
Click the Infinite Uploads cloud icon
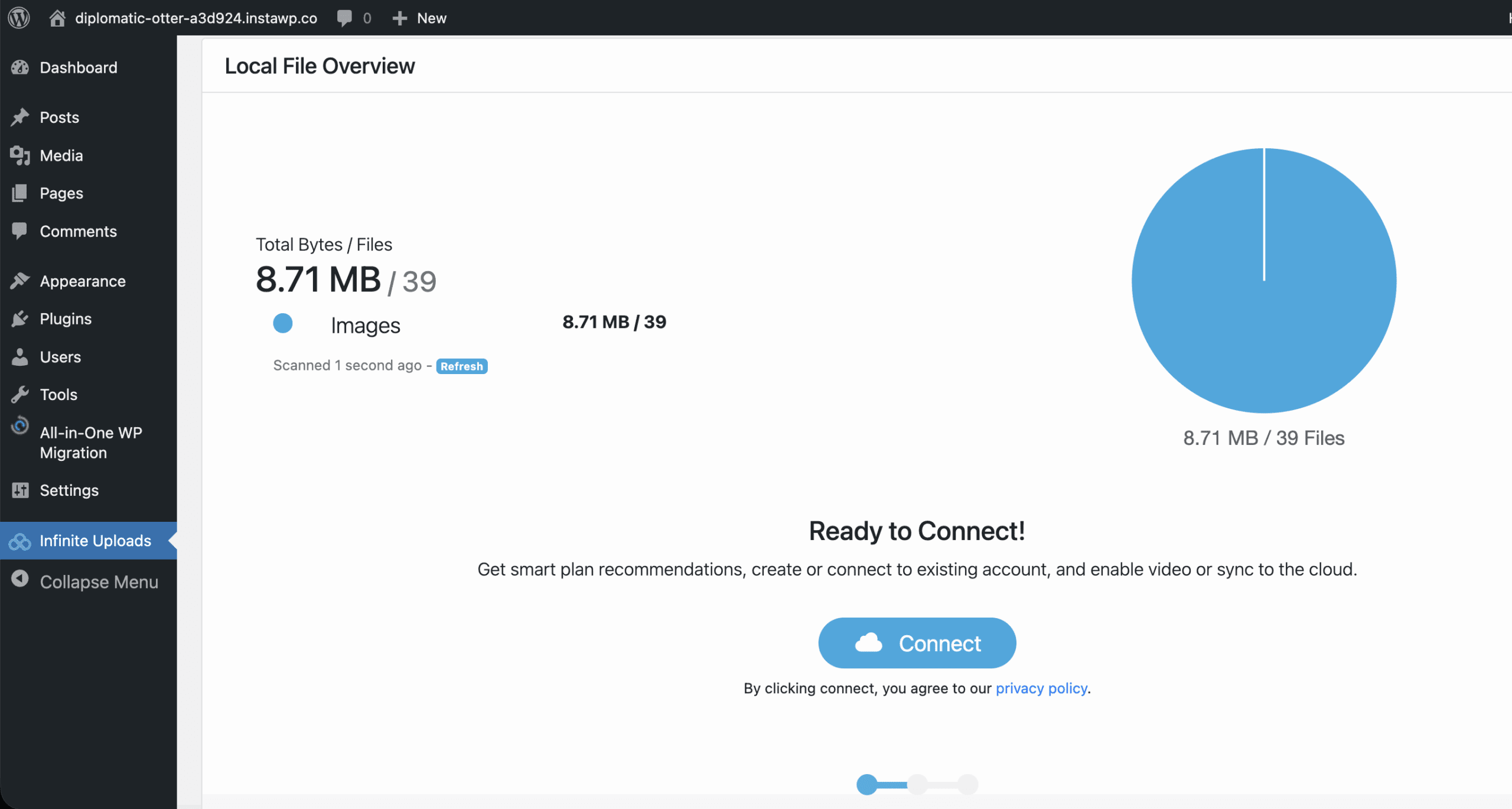[20, 541]
